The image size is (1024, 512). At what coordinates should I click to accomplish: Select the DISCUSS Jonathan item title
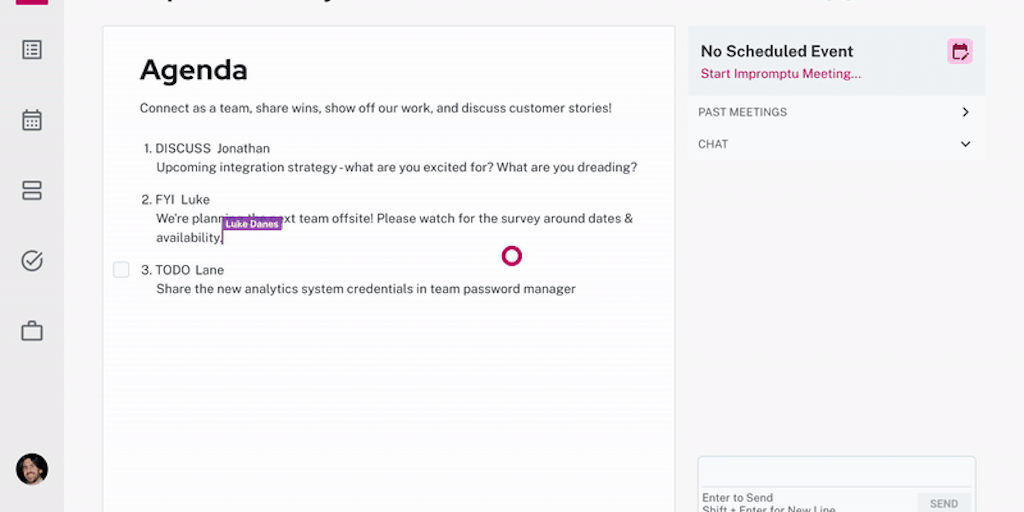coord(212,148)
